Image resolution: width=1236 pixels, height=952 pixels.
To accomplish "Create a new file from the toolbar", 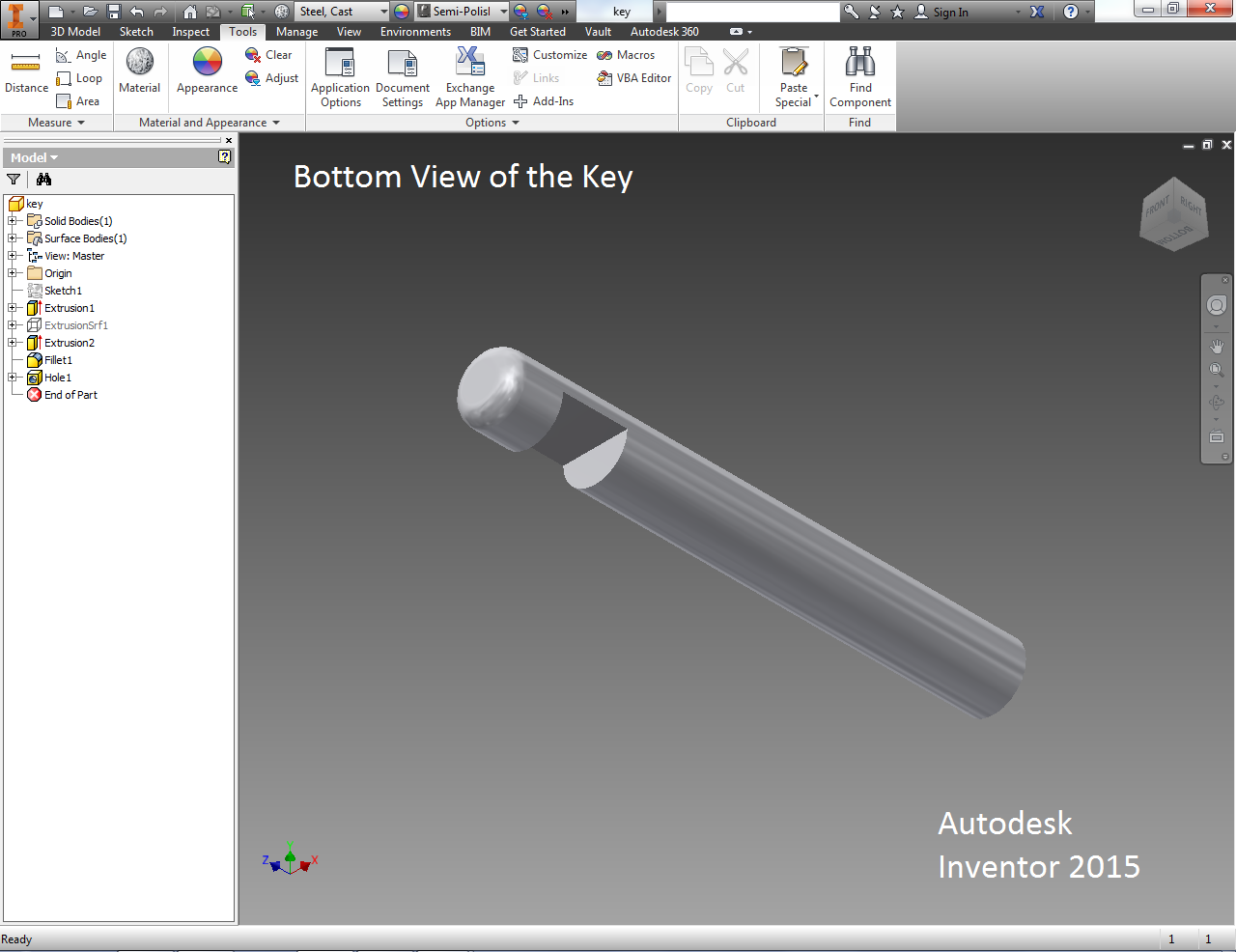I will coord(55,12).
